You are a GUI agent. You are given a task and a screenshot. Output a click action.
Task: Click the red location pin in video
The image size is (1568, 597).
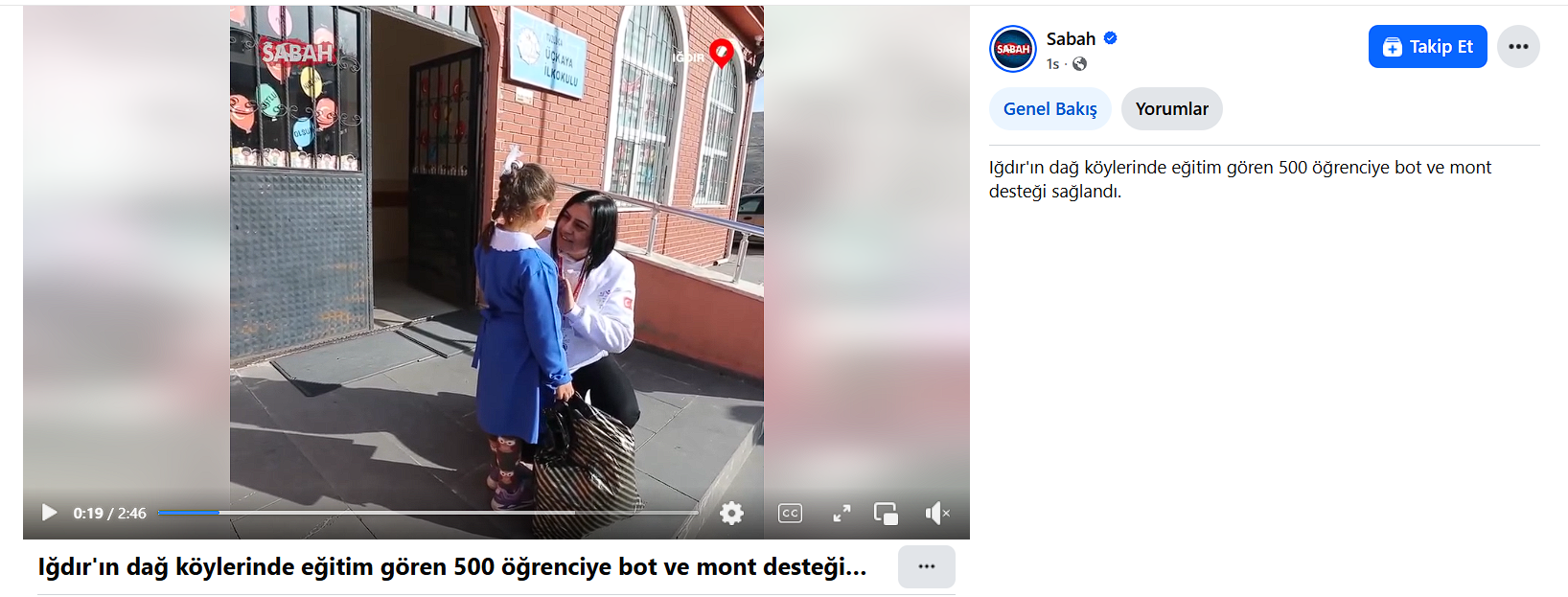coord(721,53)
